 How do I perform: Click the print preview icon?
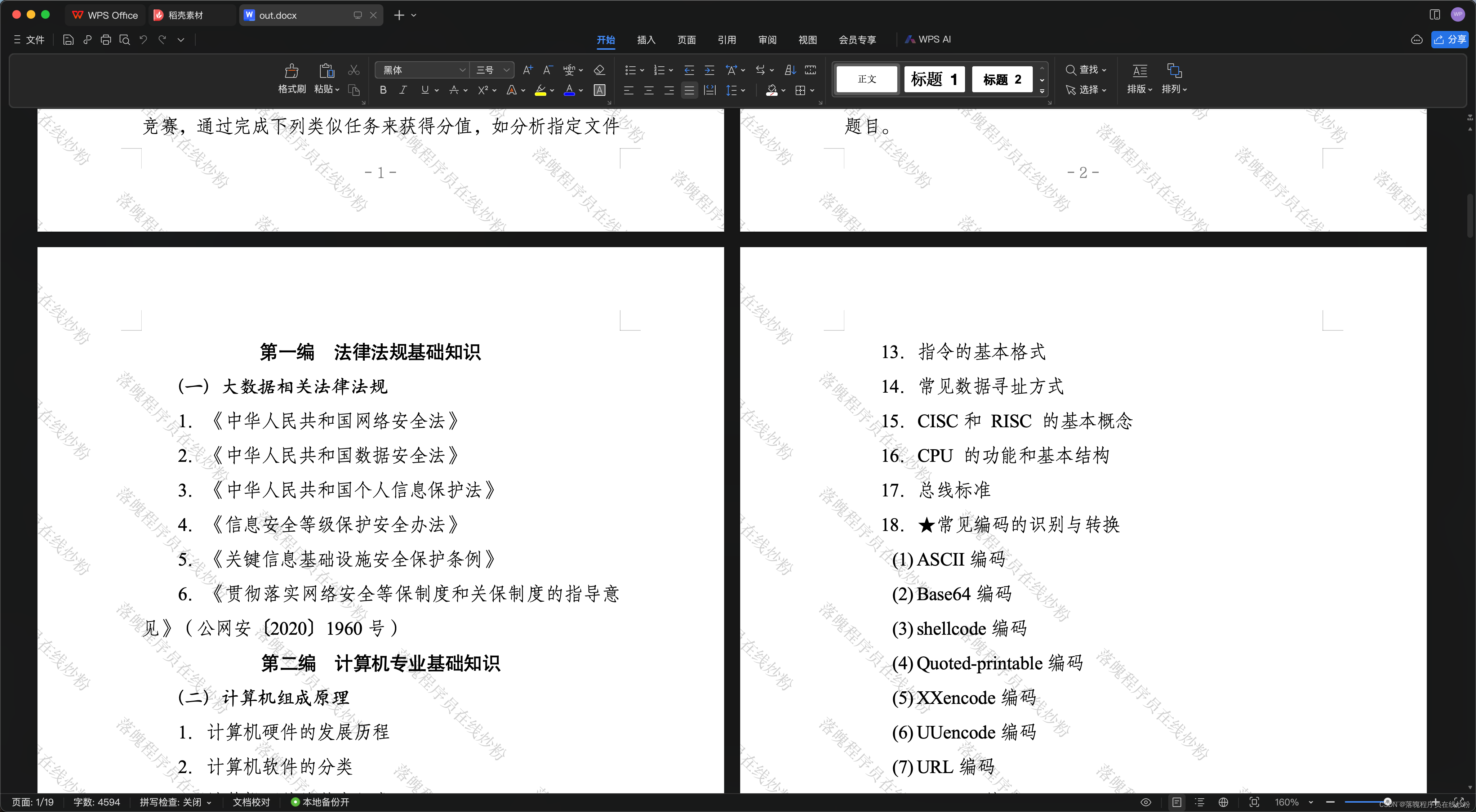[124, 40]
